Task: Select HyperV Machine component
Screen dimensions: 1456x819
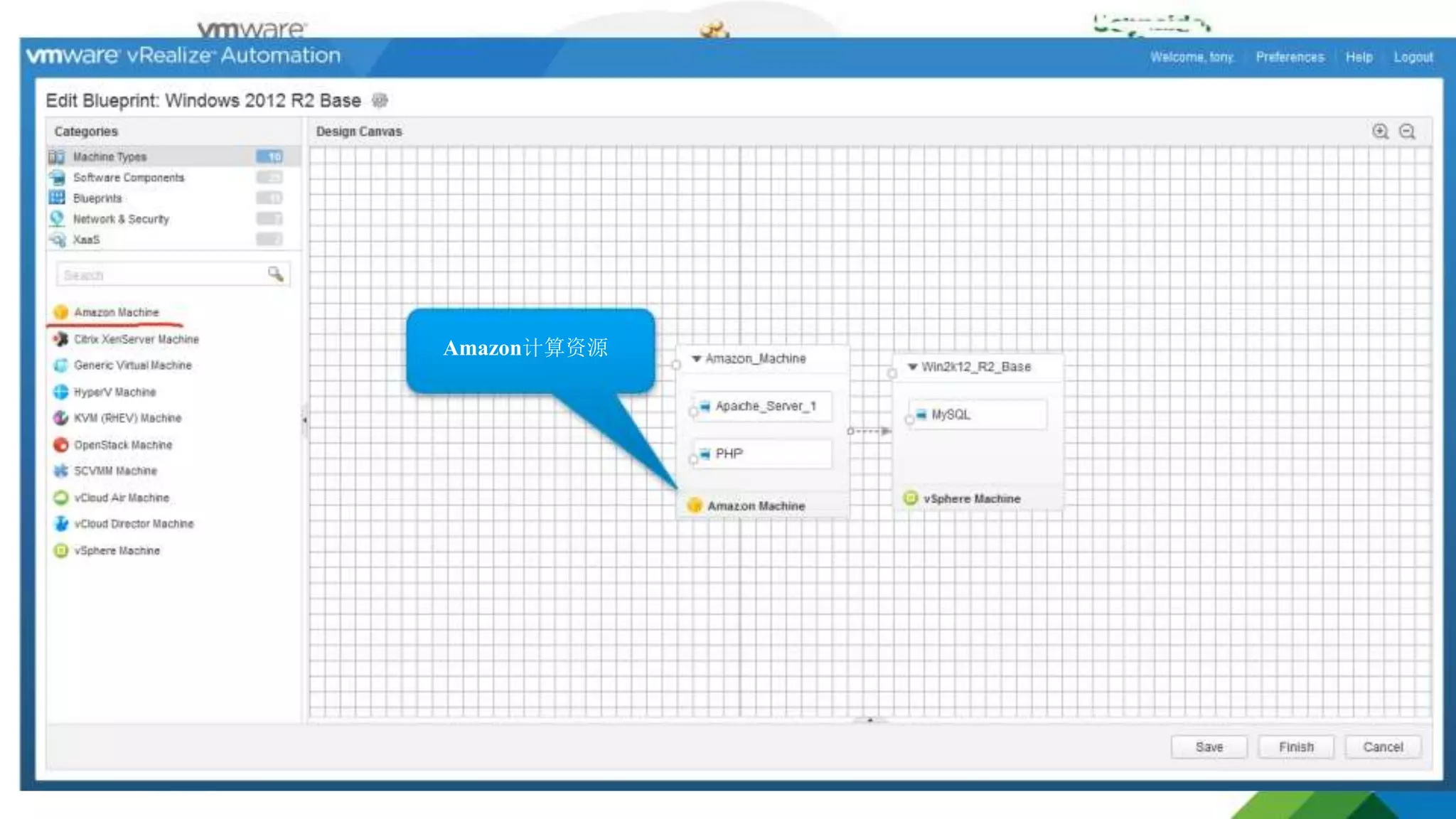Action: (114, 392)
